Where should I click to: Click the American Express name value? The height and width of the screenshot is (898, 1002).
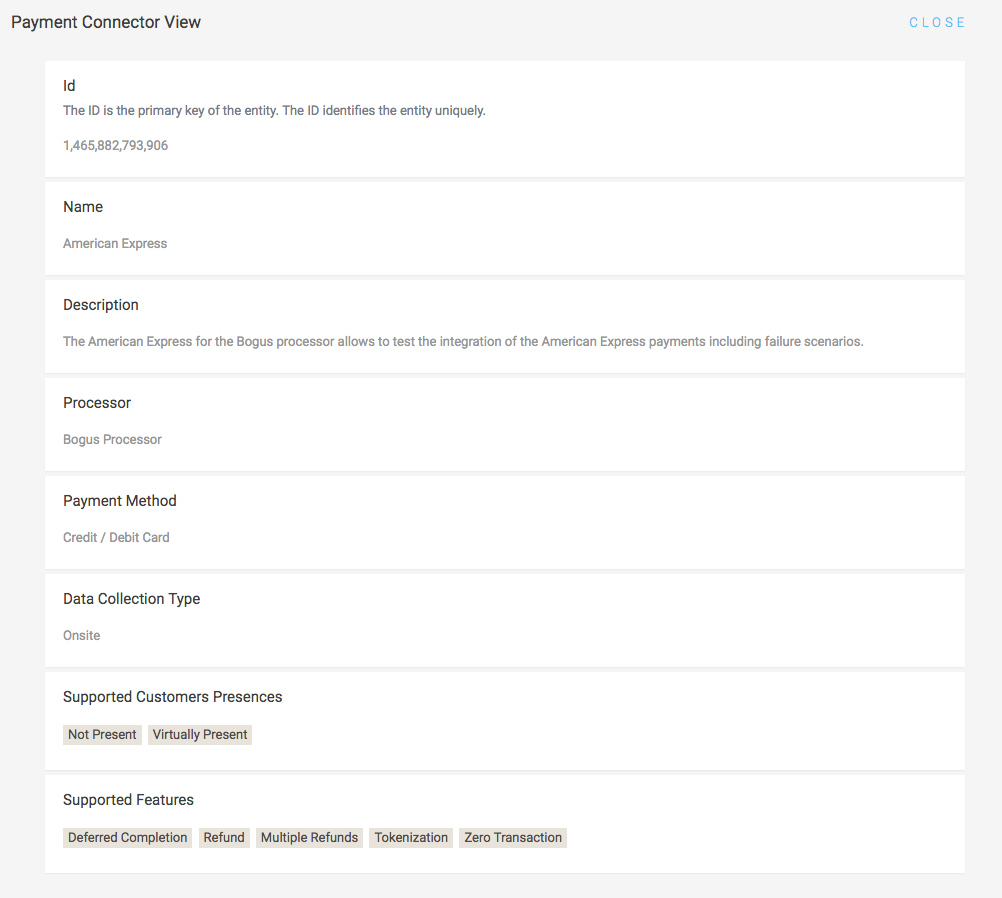point(115,244)
